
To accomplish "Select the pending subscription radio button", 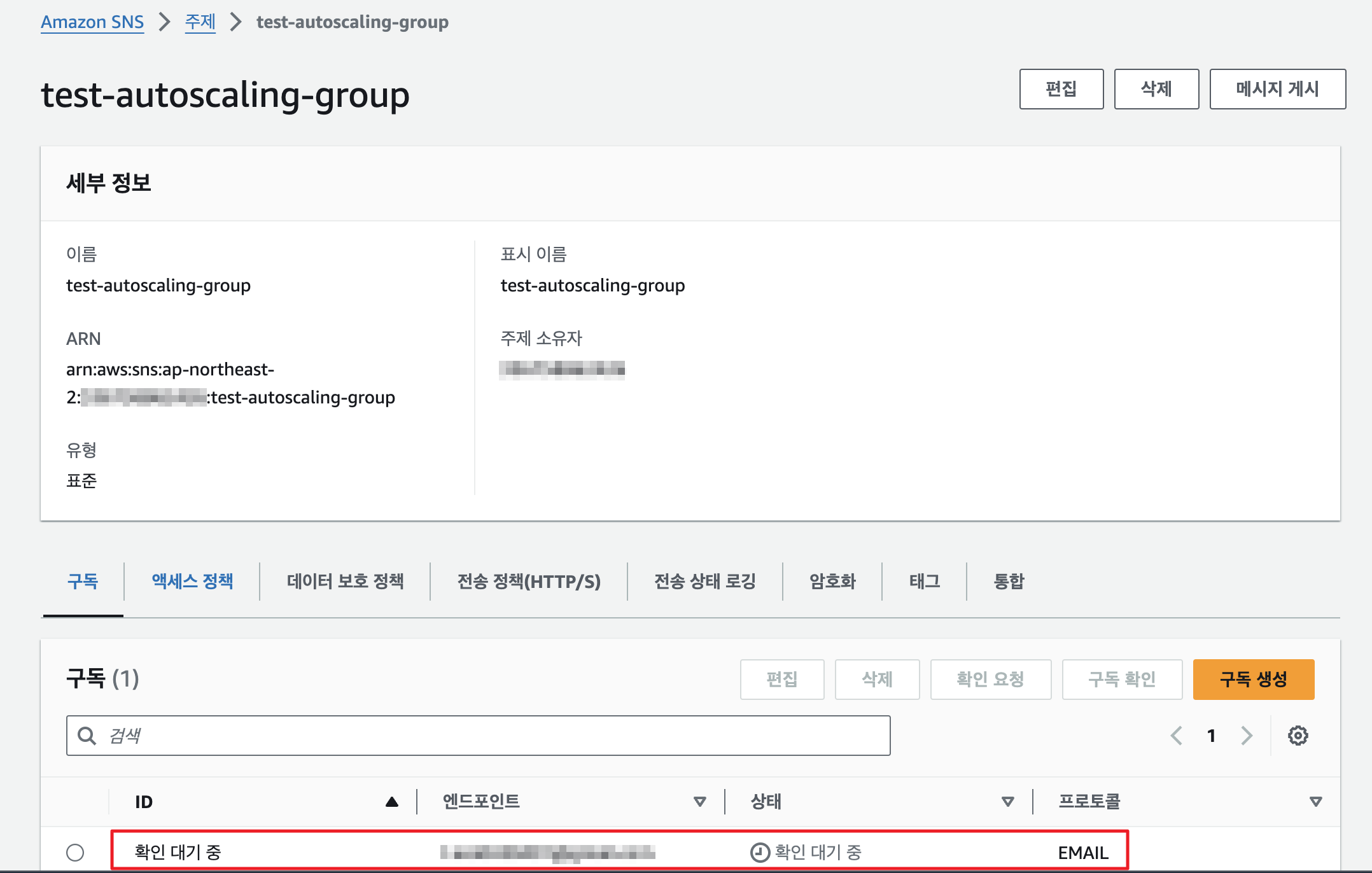I will [75, 852].
